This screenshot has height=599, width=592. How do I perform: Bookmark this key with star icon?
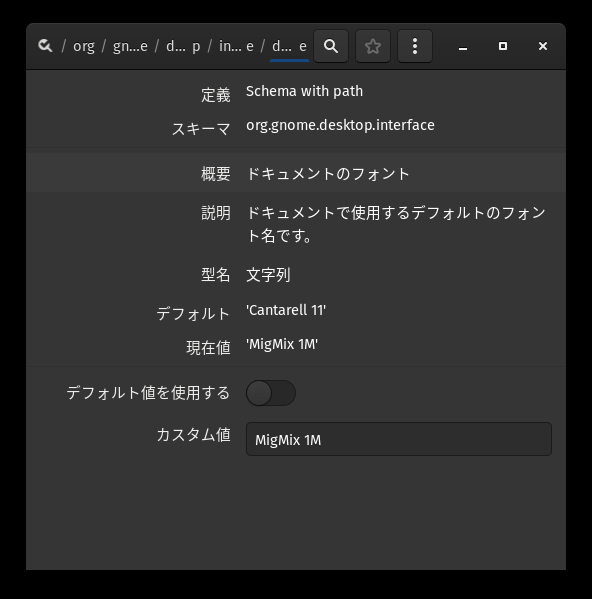click(x=373, y=46)
